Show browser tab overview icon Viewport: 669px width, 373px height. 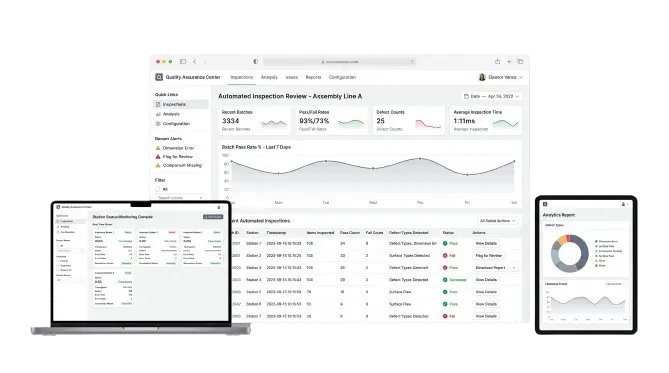tap(520, 61)
